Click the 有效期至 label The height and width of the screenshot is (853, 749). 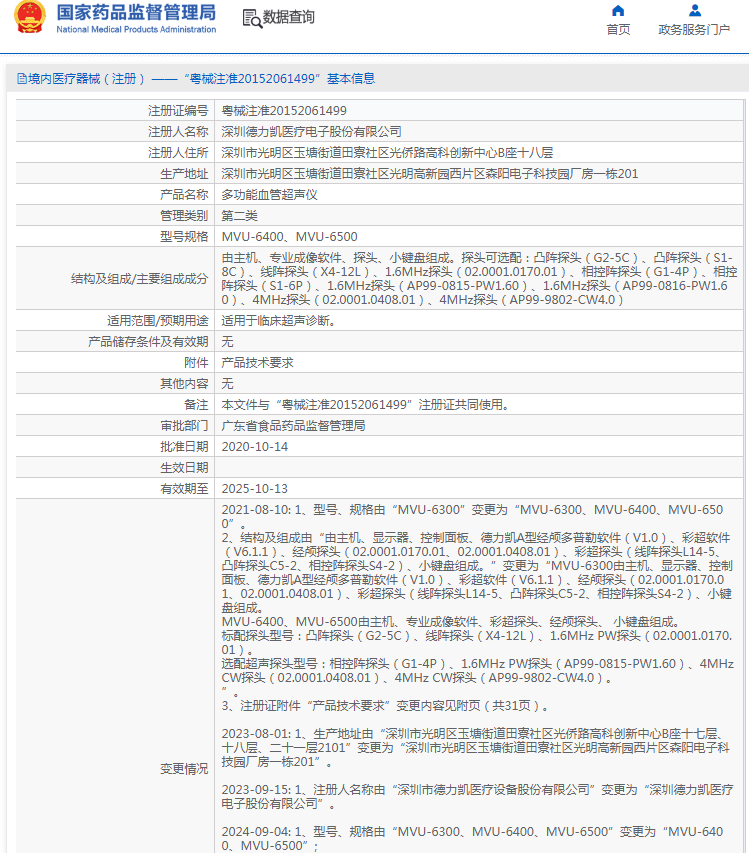click(184, 489)
